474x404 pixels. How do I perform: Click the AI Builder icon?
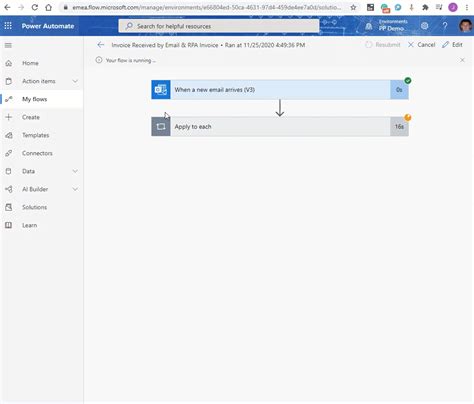click(x=9, y=189)
